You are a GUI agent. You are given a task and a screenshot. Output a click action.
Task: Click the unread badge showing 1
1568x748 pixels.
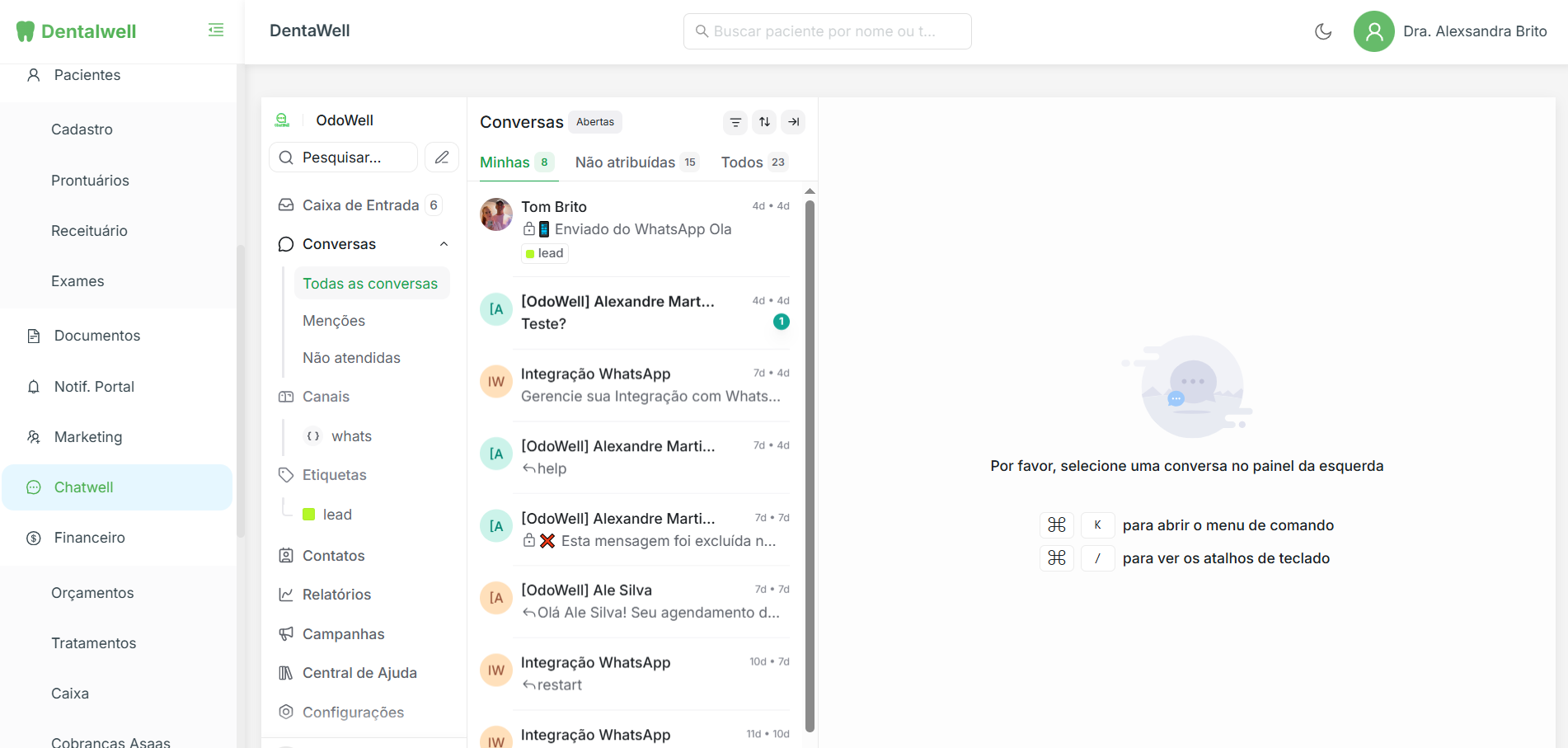point(782,322)
